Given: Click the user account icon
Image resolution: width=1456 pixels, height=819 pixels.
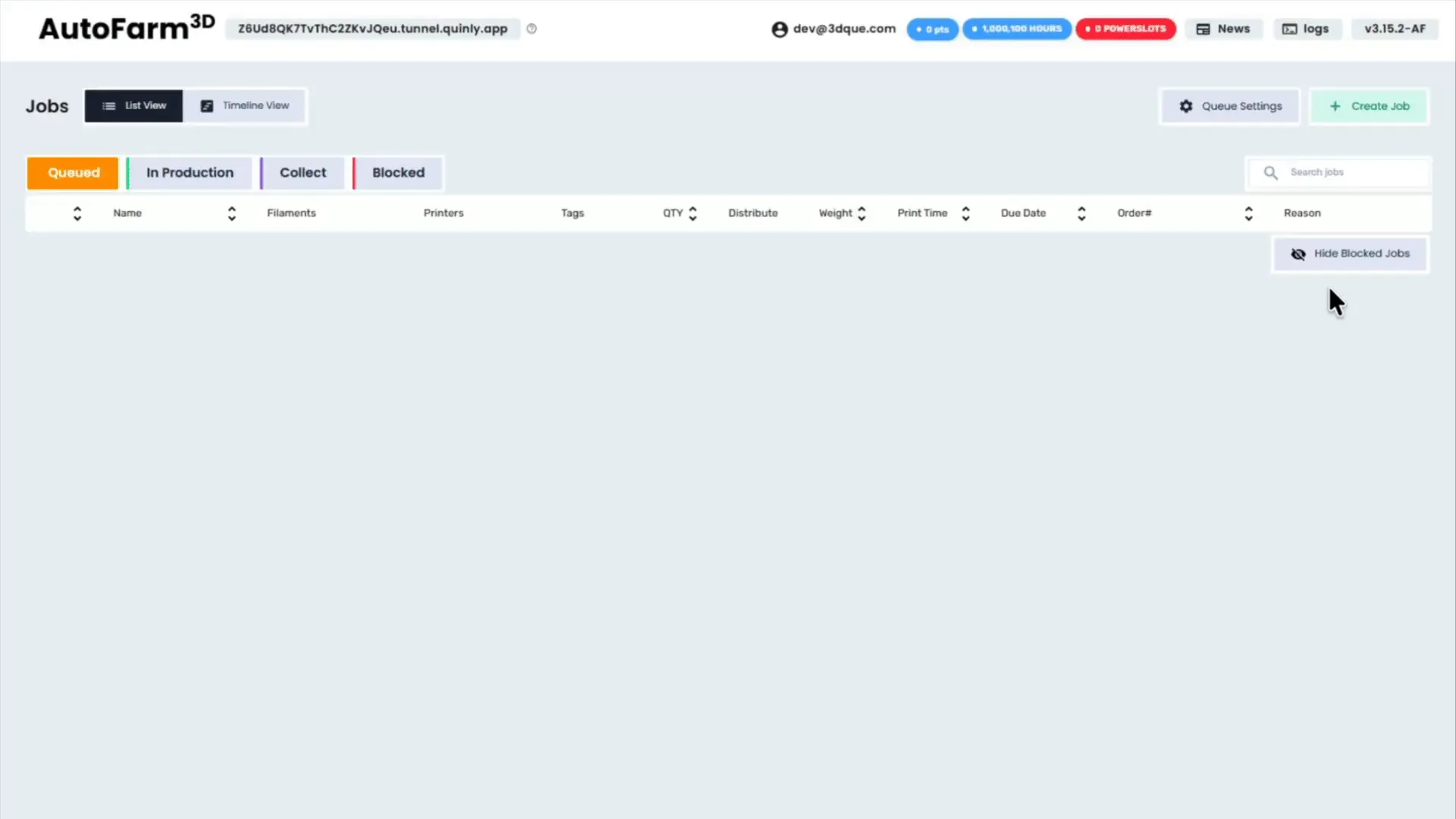Looking at the screenshot, I should click(x=779, y=30).
